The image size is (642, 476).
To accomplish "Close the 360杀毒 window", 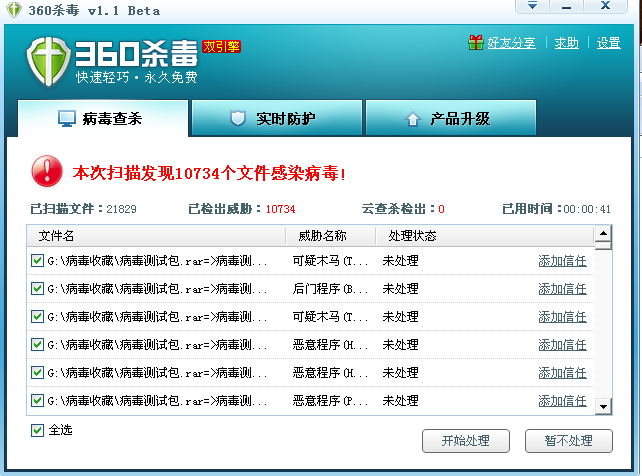I will [606, 5].
